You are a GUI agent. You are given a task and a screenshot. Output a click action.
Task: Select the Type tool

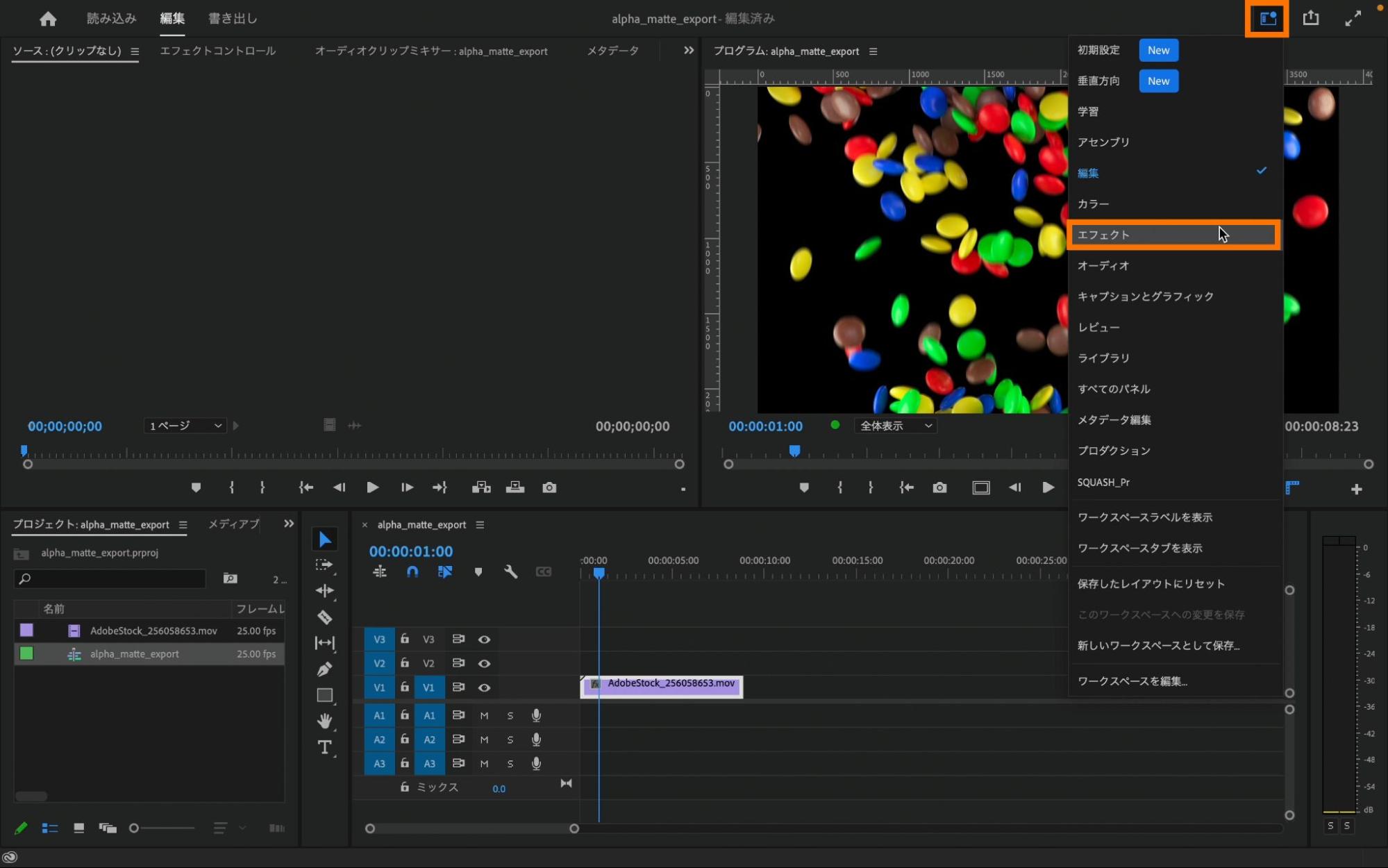click(x=324, y=747)
